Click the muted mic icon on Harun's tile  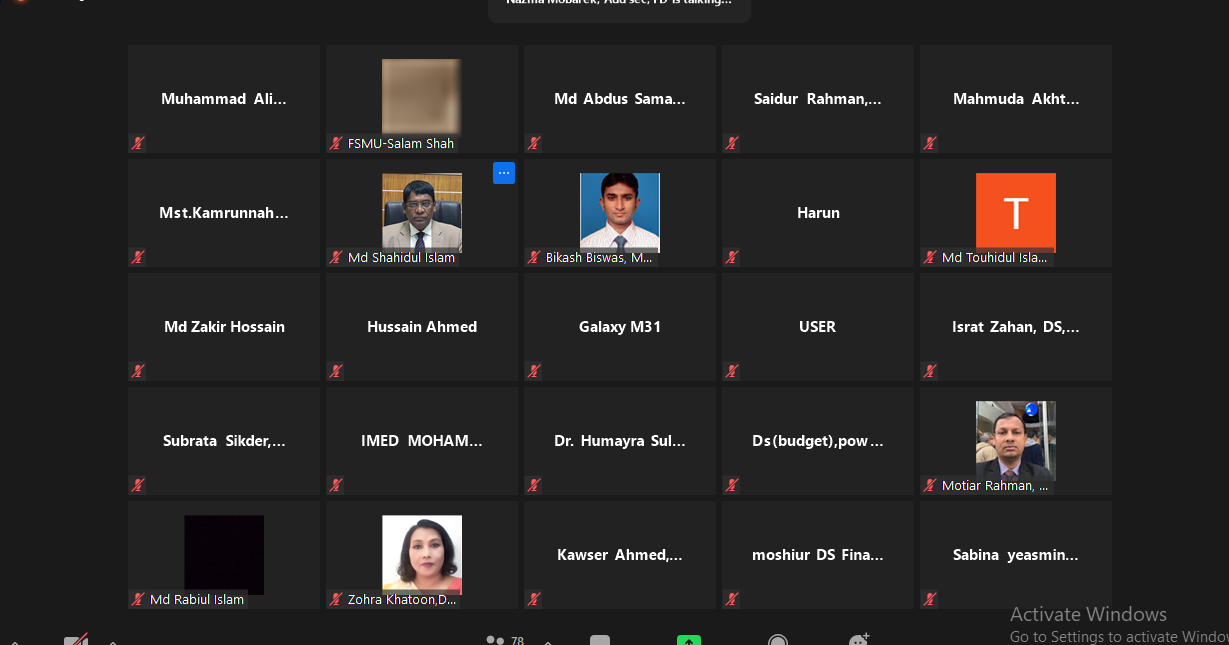coord(731,257)
